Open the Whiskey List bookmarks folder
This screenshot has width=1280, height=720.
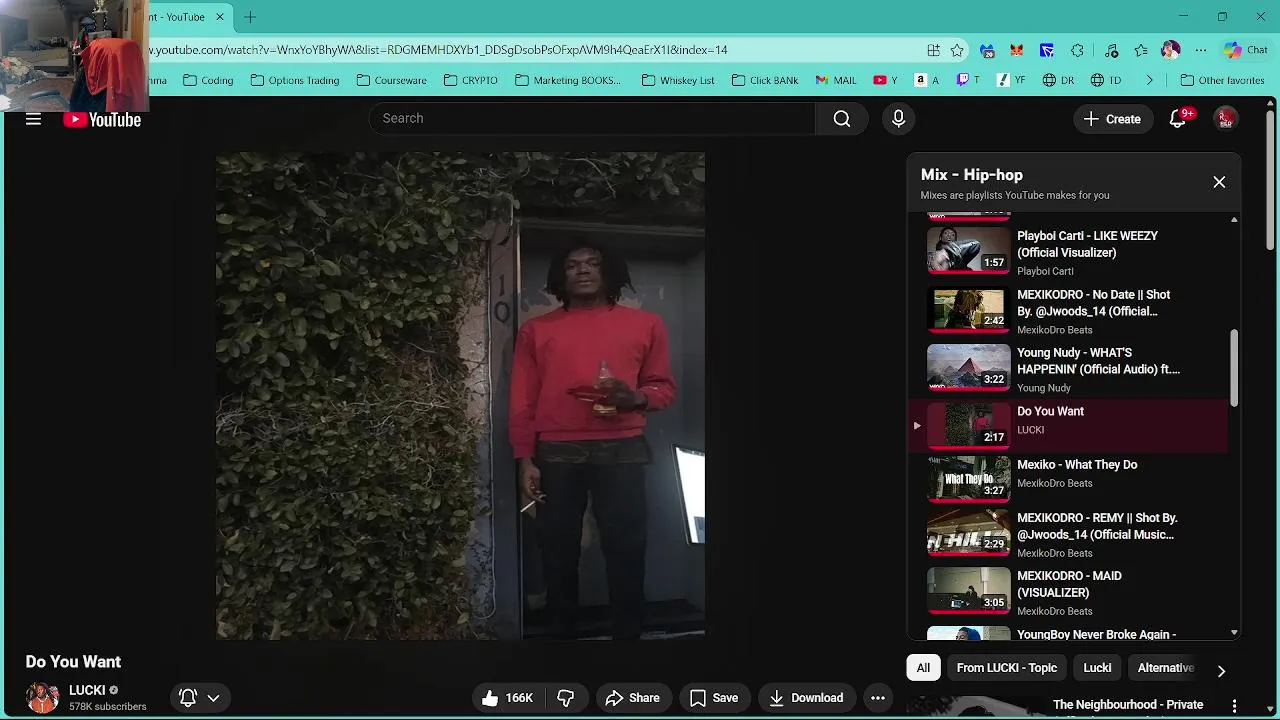point(678,80)
